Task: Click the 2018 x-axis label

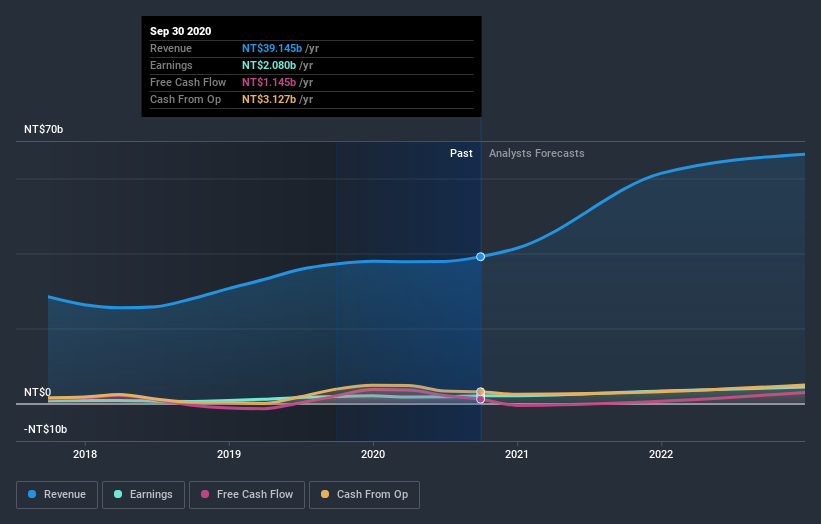Action: (x=85, y=454)
